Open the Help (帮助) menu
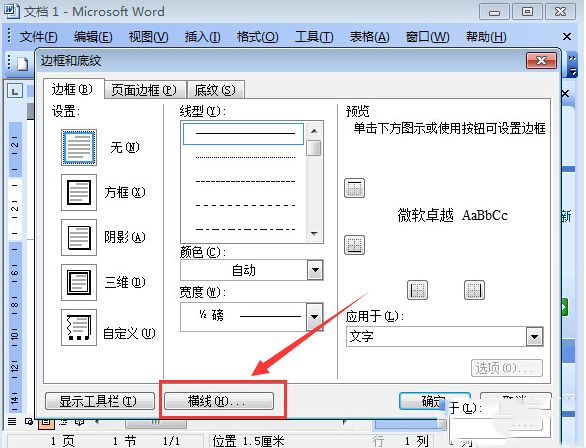Viewport: 586px width, 448px height. click(x=486, y=37)
